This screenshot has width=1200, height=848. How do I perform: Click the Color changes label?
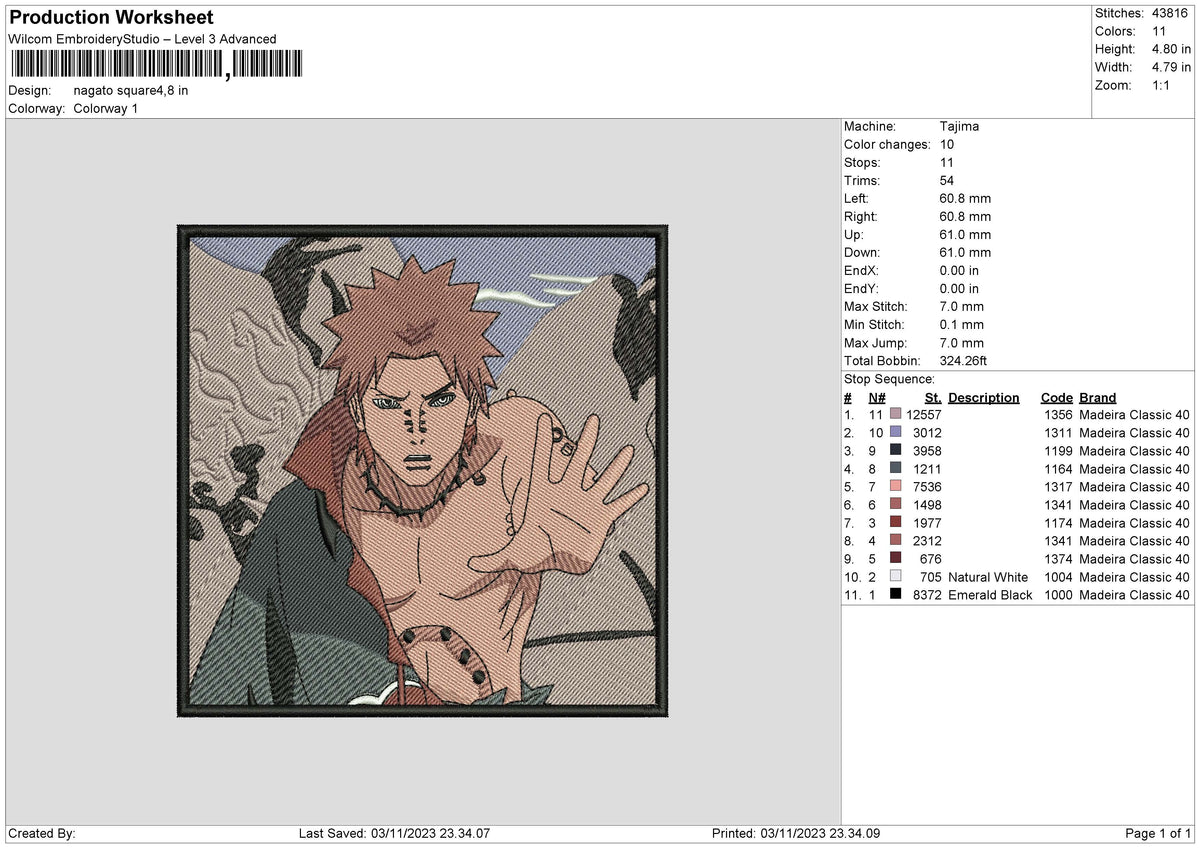point(887,145)
